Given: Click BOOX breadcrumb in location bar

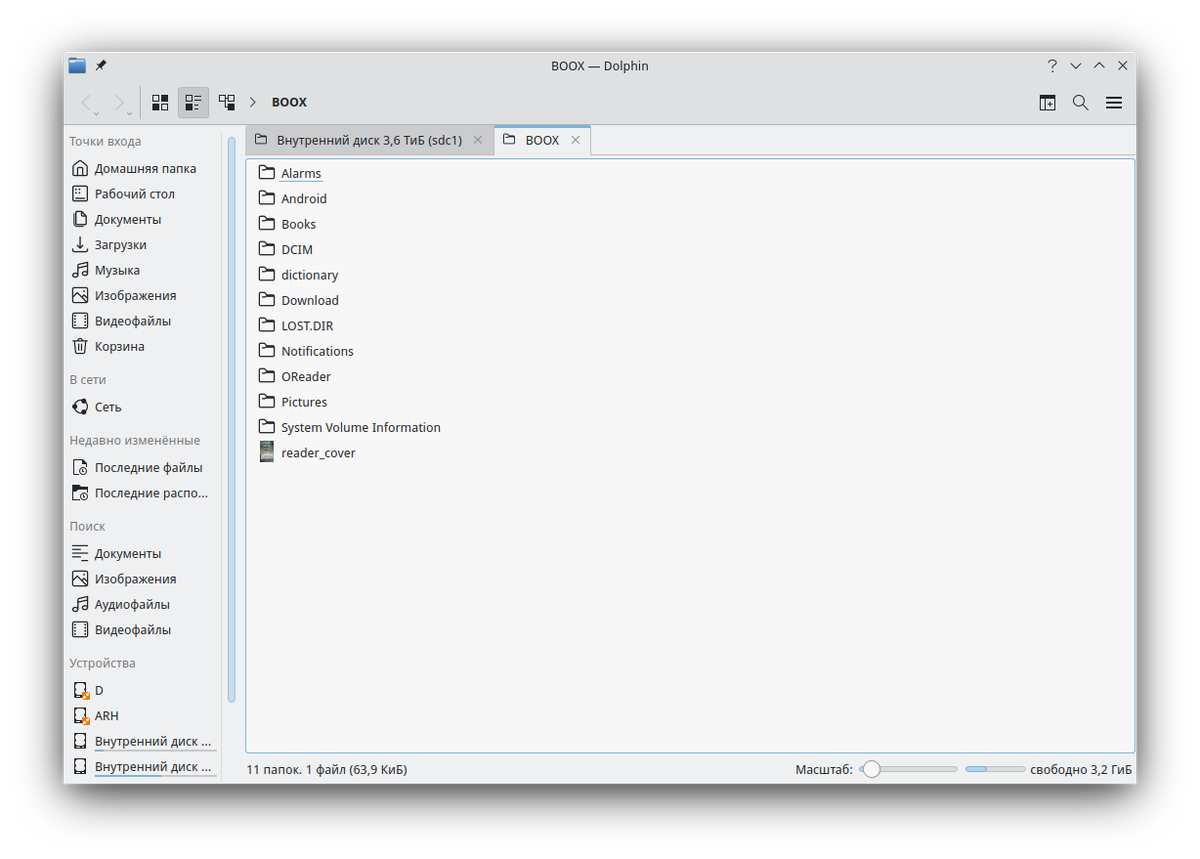Looking at the screenshot, I should (289, 102).
